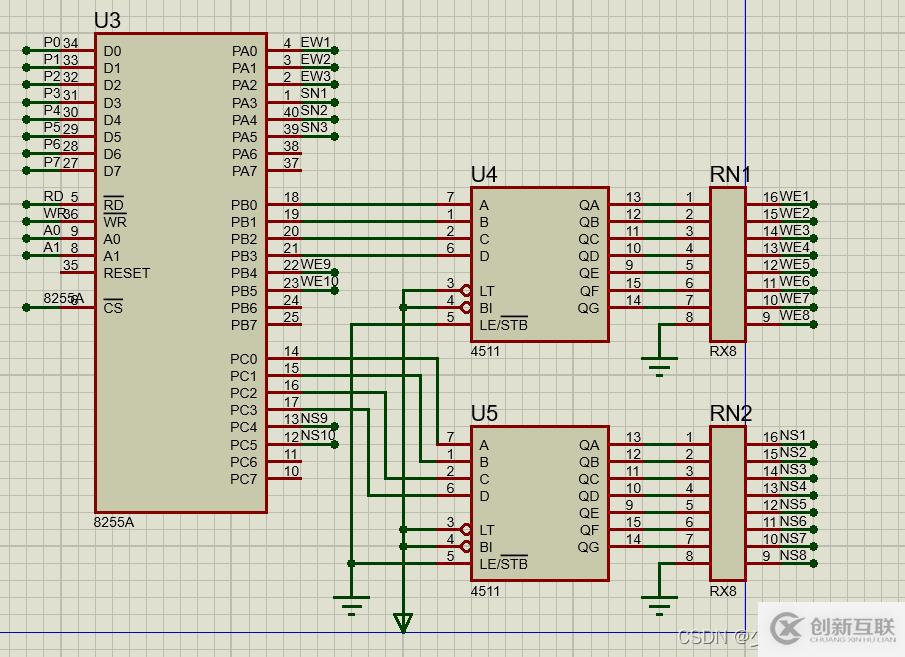Click the NS10 terminal label

[318, 435]
